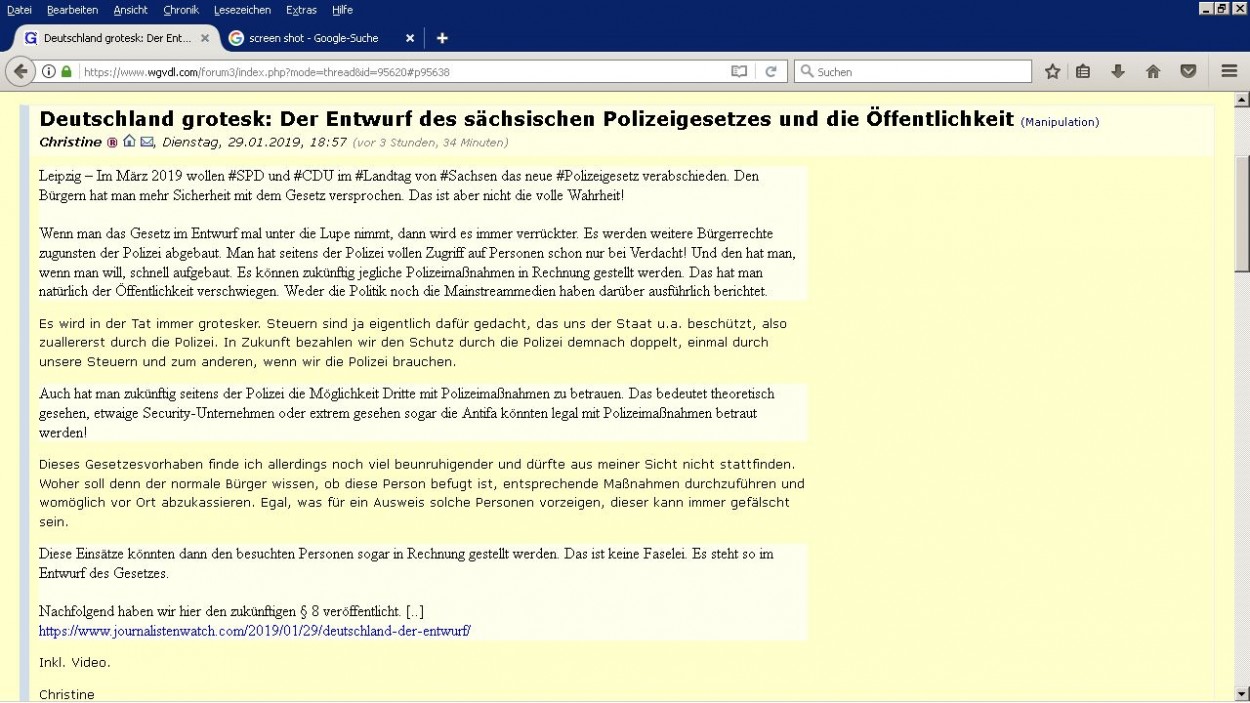Open the Lesezeichen menu

tap(243, 10)
